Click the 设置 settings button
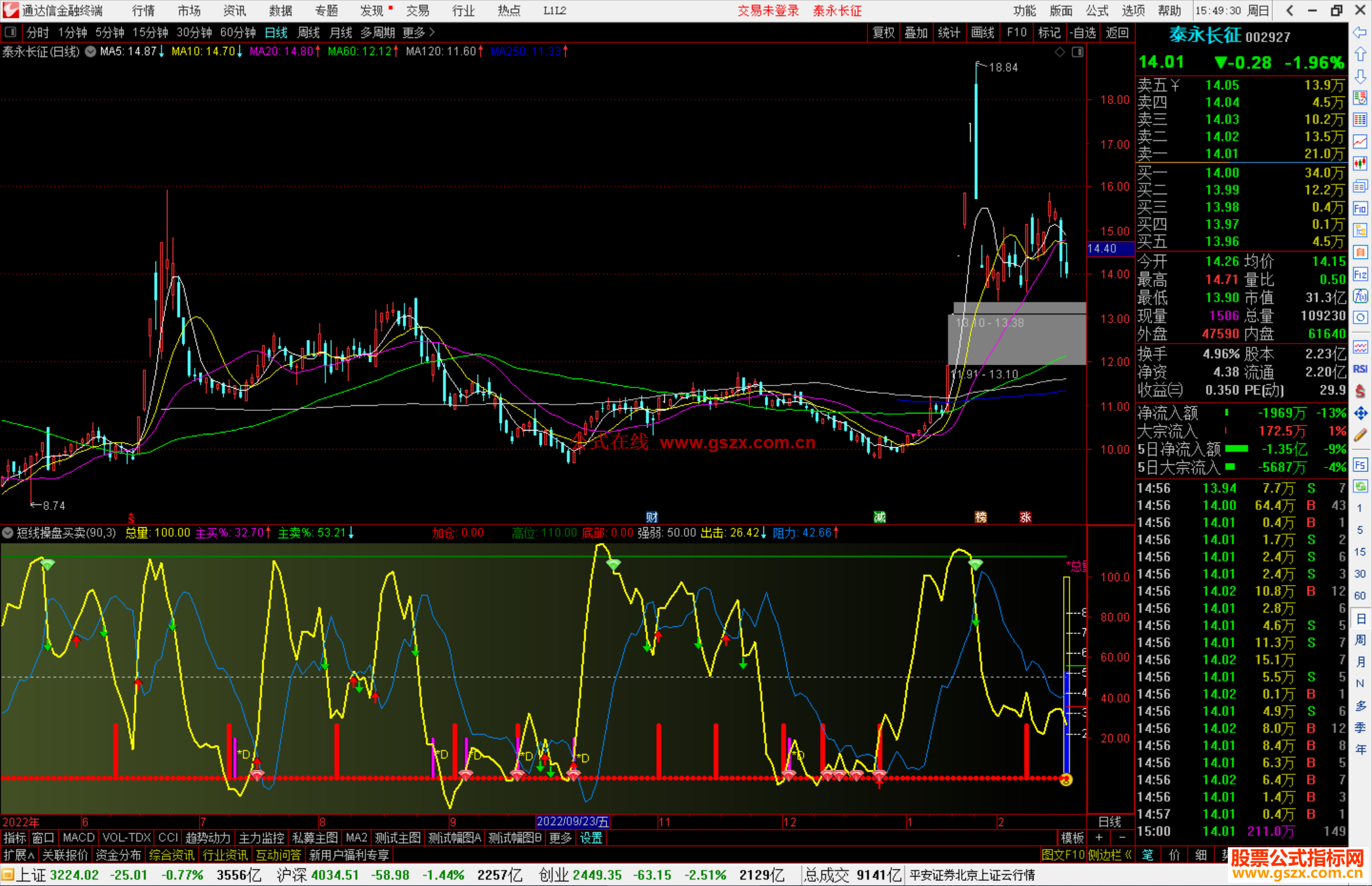 click(x=591, y=838)
